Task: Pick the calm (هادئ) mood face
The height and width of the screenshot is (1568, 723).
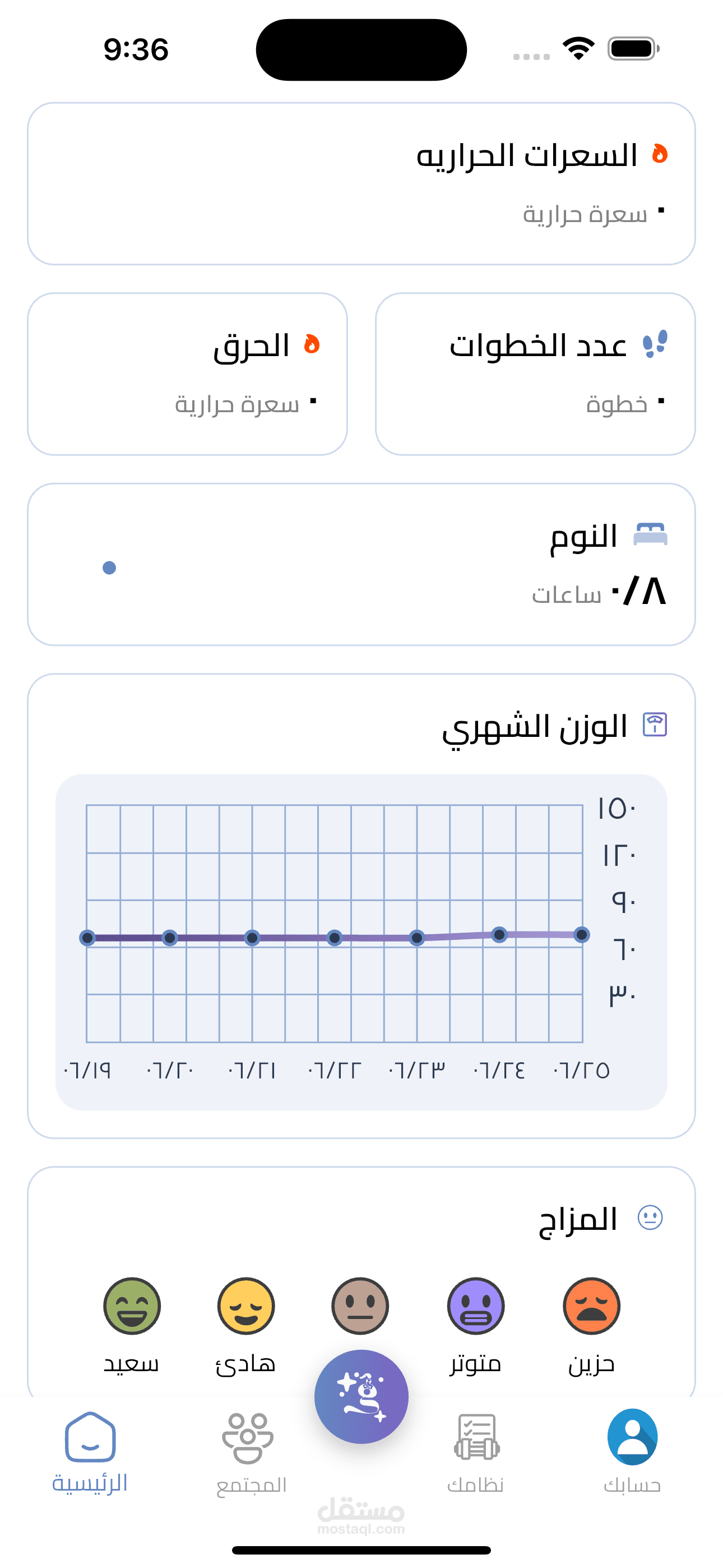Action: click(x=246, y=1306)
